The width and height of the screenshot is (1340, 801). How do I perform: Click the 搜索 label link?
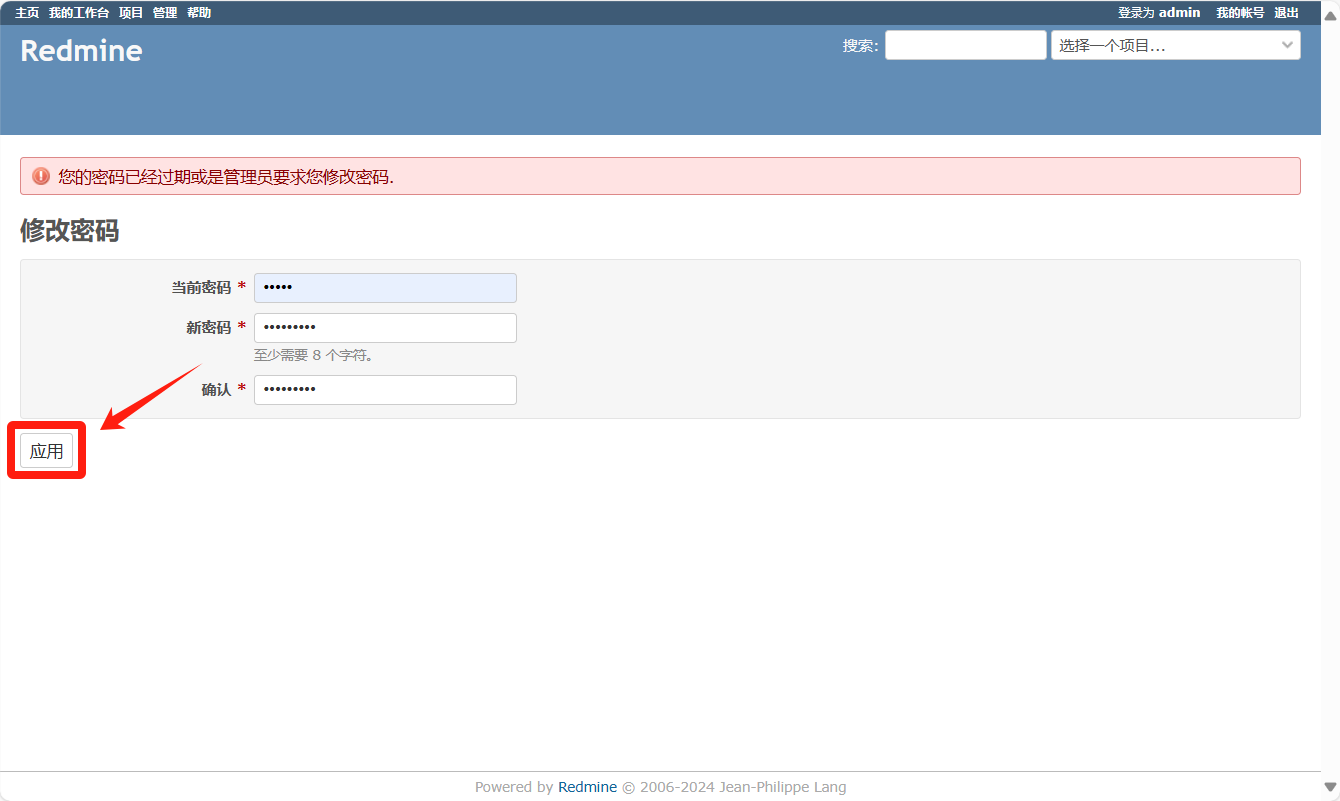(x=858, y=45)
